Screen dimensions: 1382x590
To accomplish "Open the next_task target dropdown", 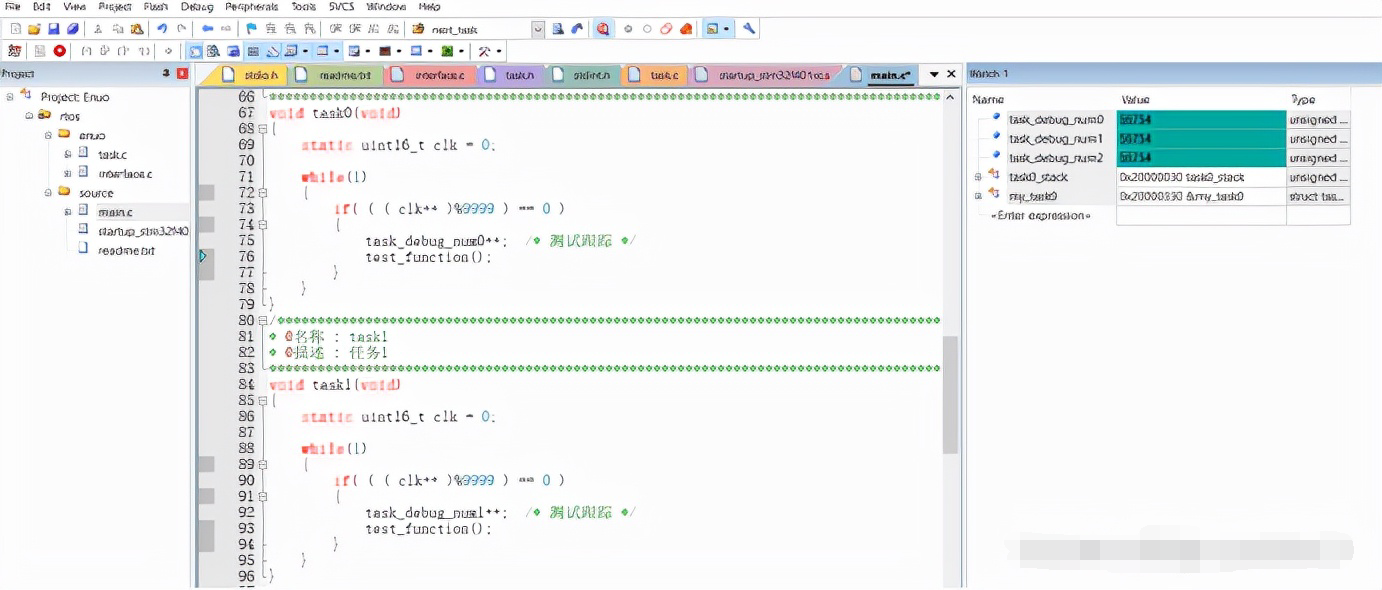I will 538,30.
